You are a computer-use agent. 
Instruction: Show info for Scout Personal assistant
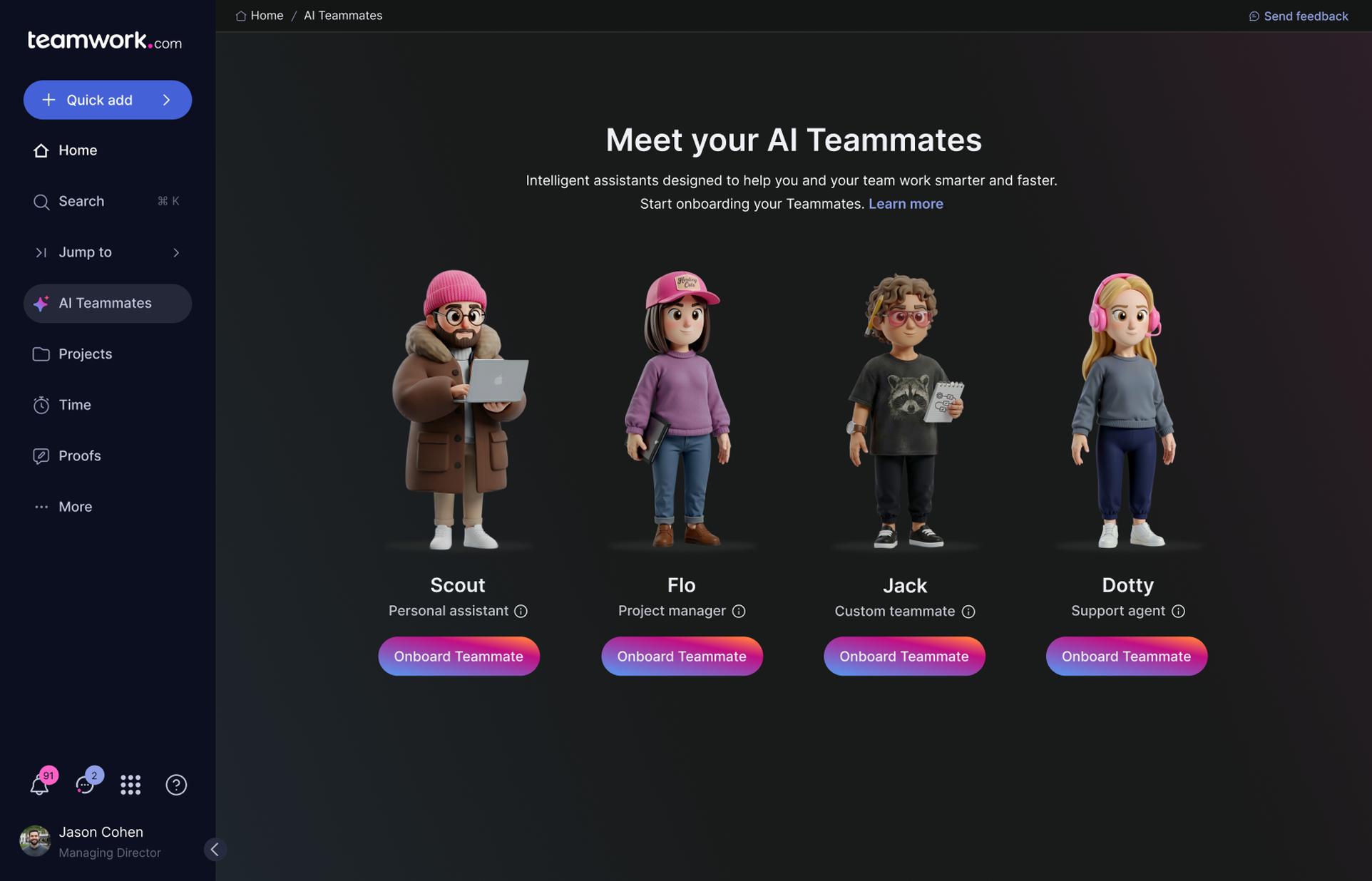point(521,612)
